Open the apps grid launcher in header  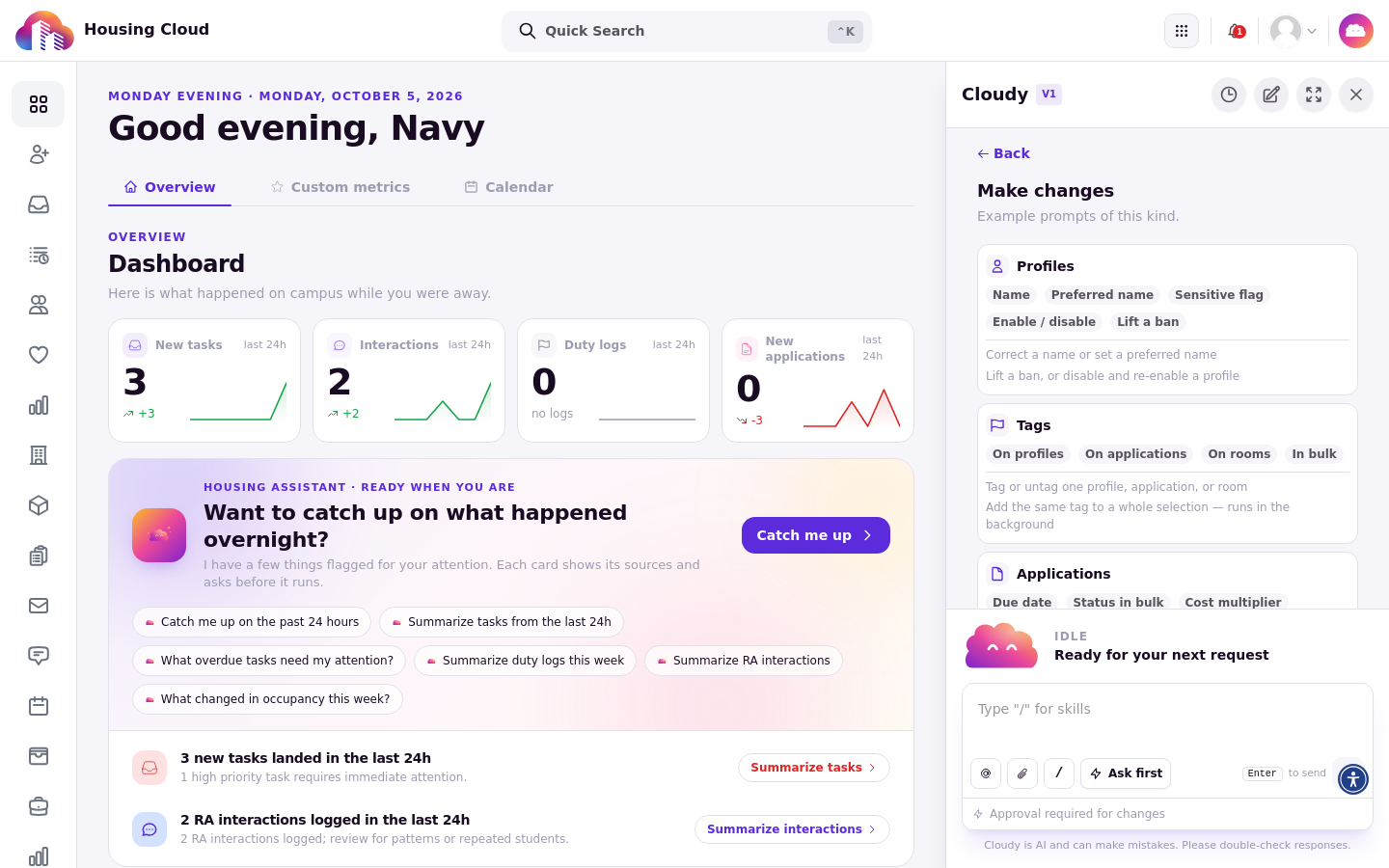[x=1182, y=31]
